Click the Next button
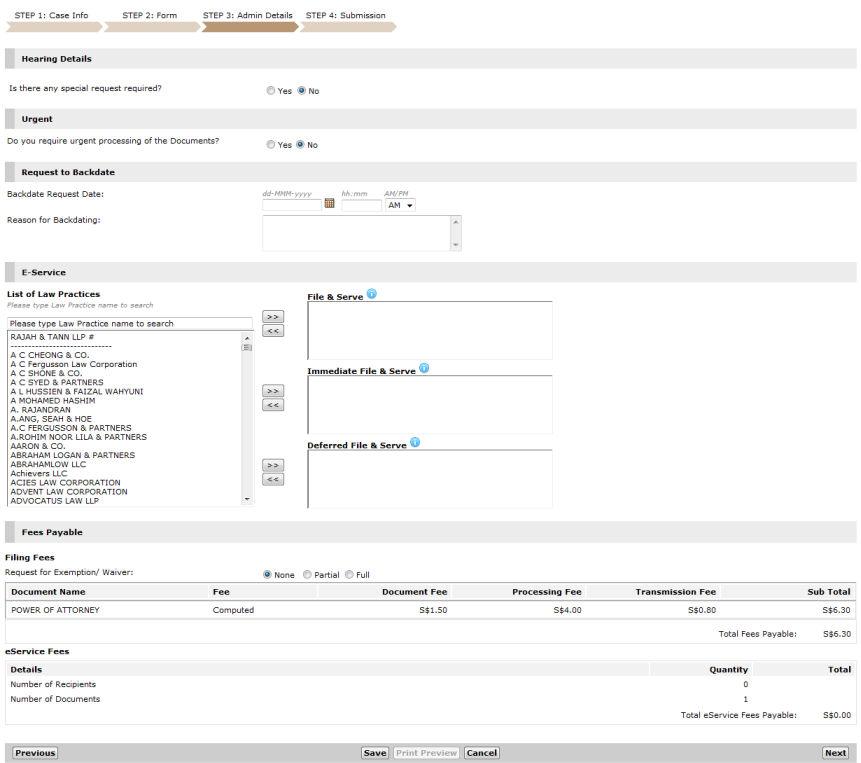The image size is (861, 763). tap(834, 753)
